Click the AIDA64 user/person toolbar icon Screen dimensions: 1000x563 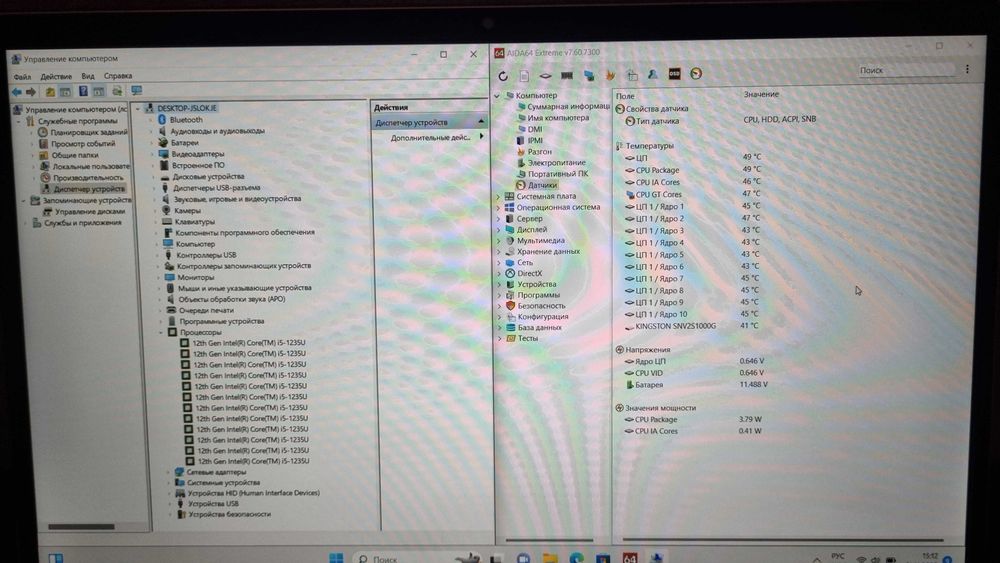coord(653,75)
